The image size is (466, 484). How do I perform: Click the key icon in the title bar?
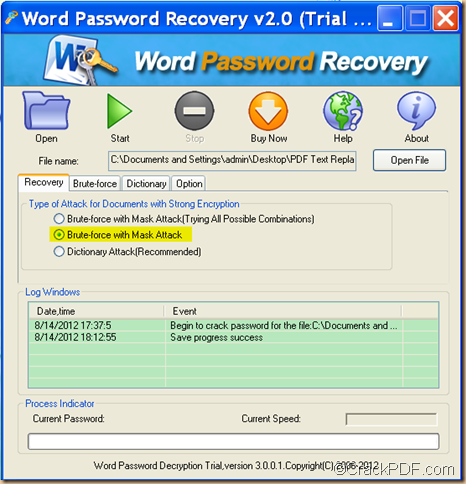11,18
